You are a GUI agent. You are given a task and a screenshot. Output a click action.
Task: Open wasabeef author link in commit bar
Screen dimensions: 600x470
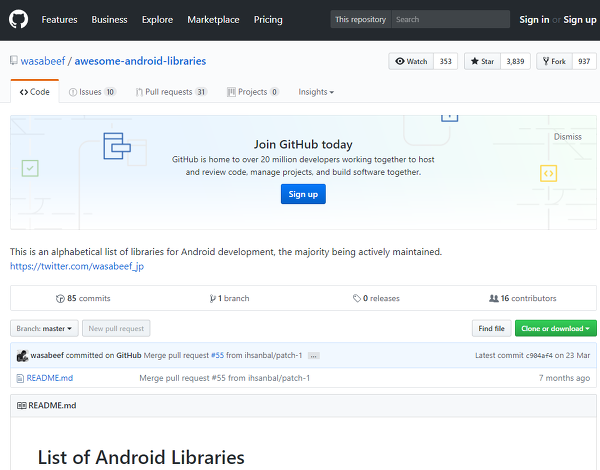click(x=47, y=355)
